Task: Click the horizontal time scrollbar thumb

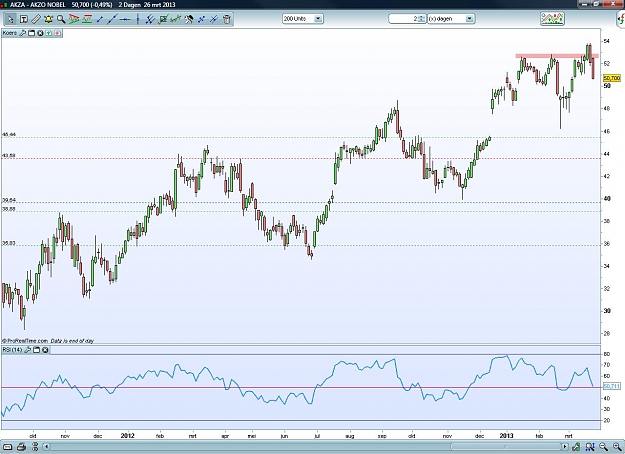Action: pyautogui.click(x=505, y=447)
